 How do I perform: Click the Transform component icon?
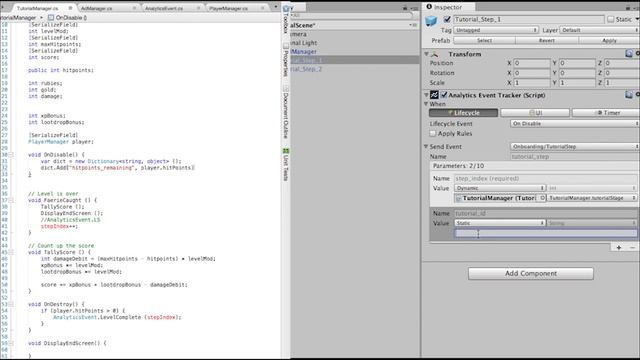(x=435, y=54)
